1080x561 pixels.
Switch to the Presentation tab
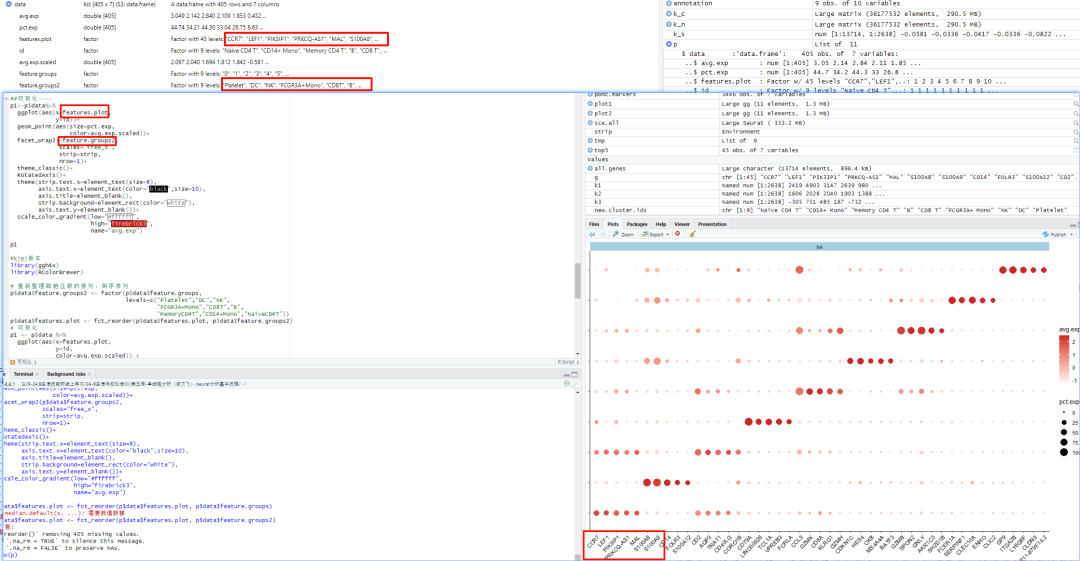712,224
